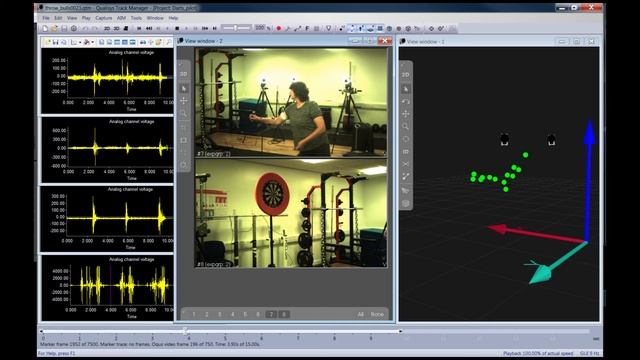Click the bottom analog channel voltage plot
640x360 pixels.
click(107, 288)
